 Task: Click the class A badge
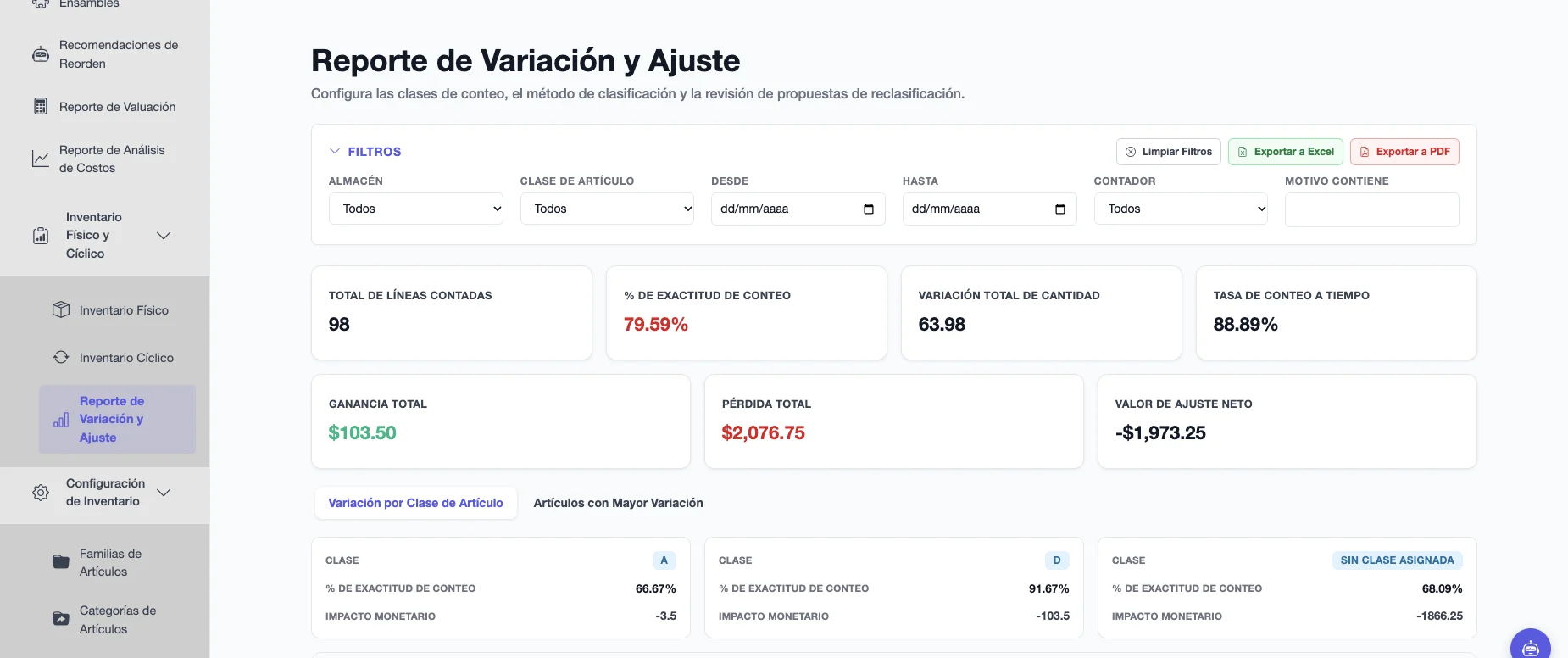(x=664, y=560)
